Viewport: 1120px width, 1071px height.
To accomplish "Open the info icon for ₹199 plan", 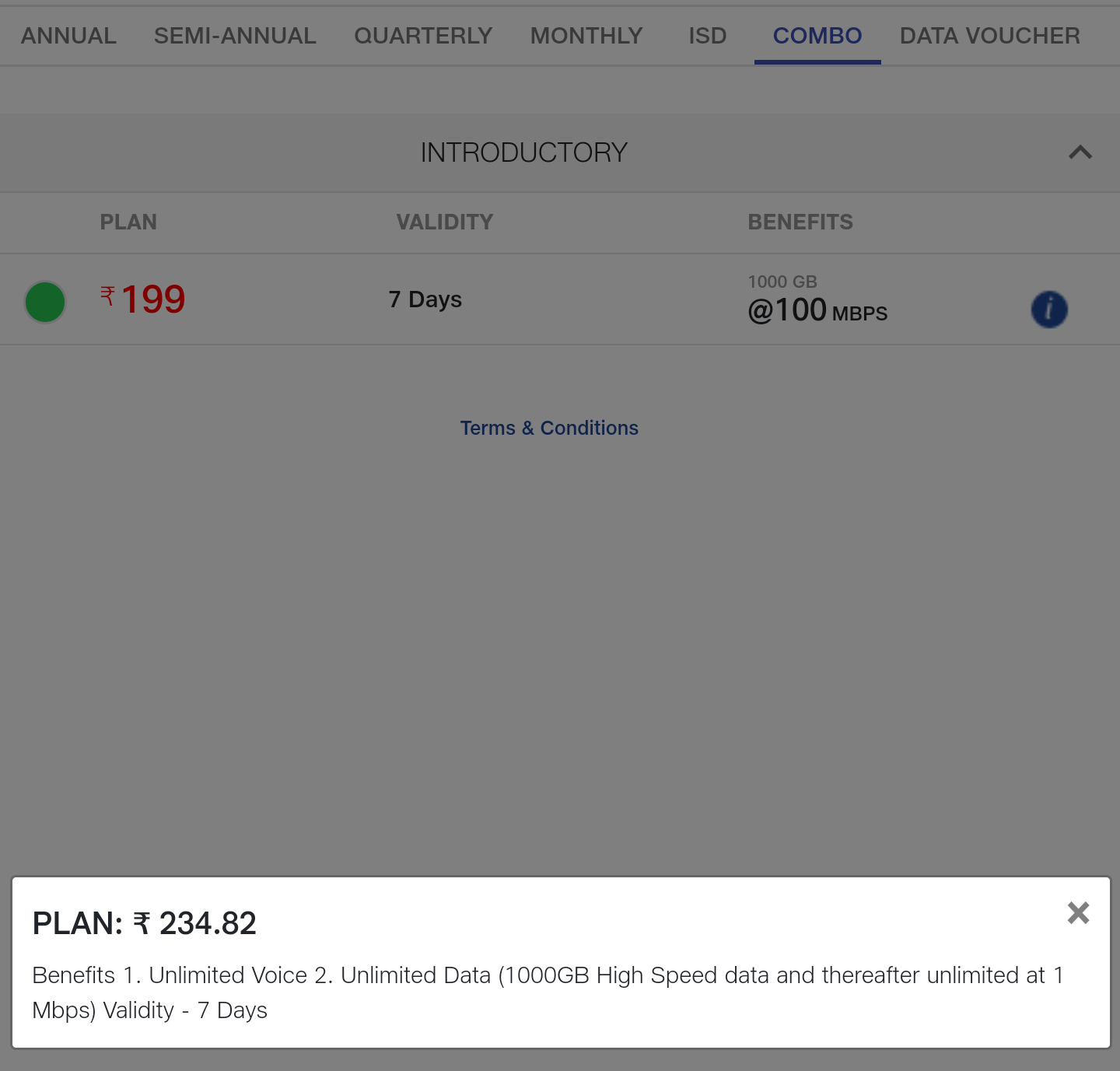I will tap(1048, 310).
